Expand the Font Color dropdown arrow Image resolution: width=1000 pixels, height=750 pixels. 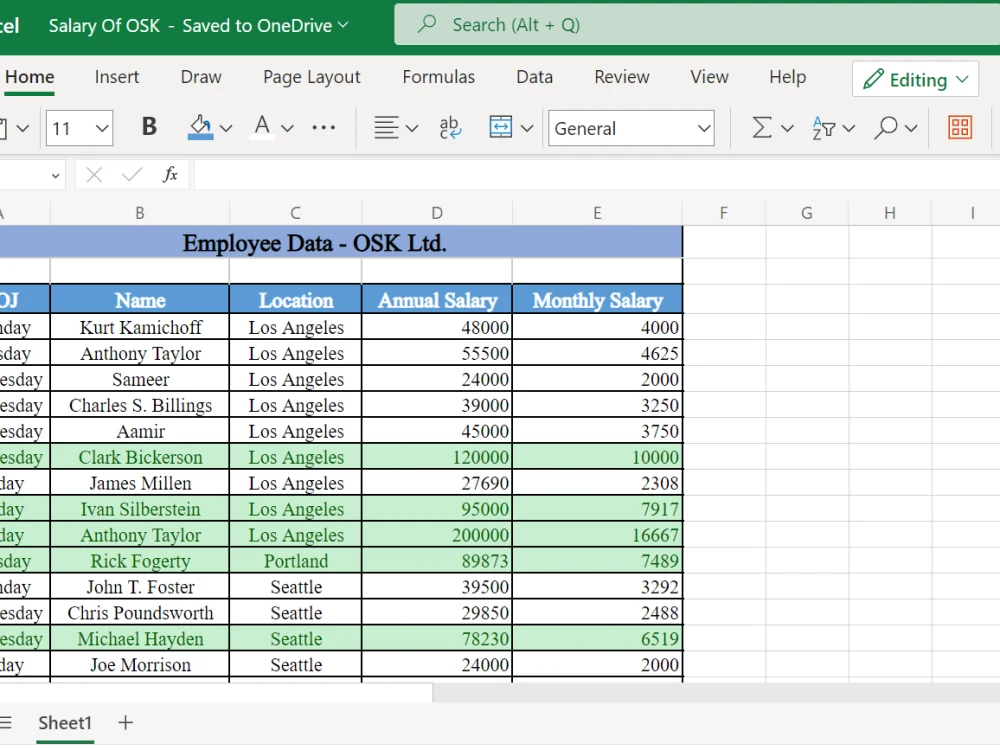(x=288, y=128)
